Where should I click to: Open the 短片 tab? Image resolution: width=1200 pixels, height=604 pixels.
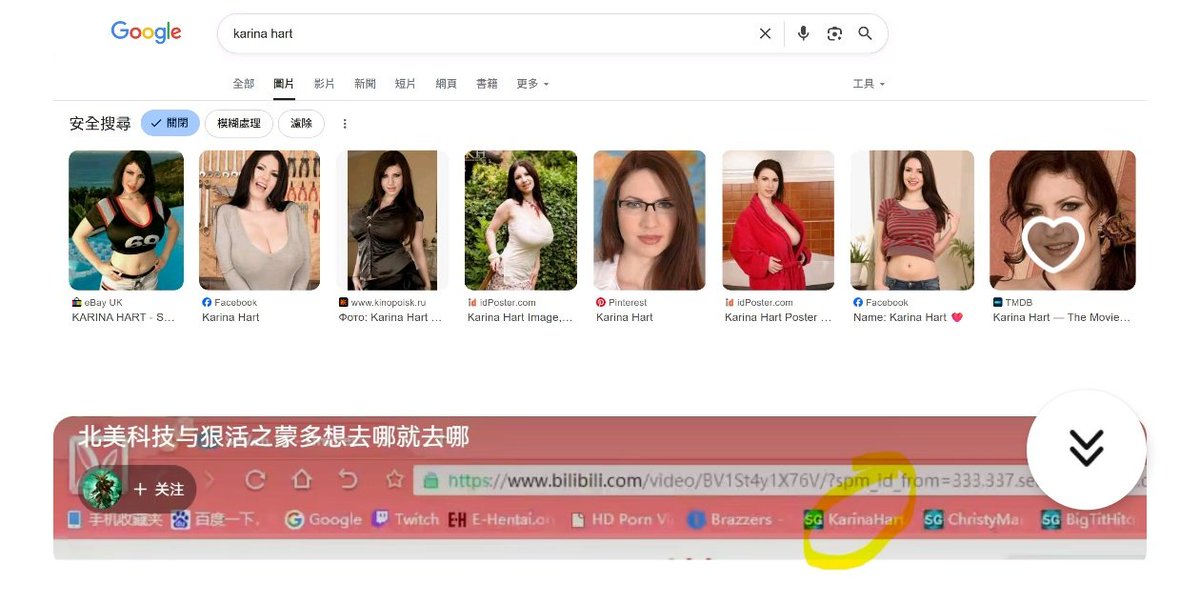(x=405, y=84)
